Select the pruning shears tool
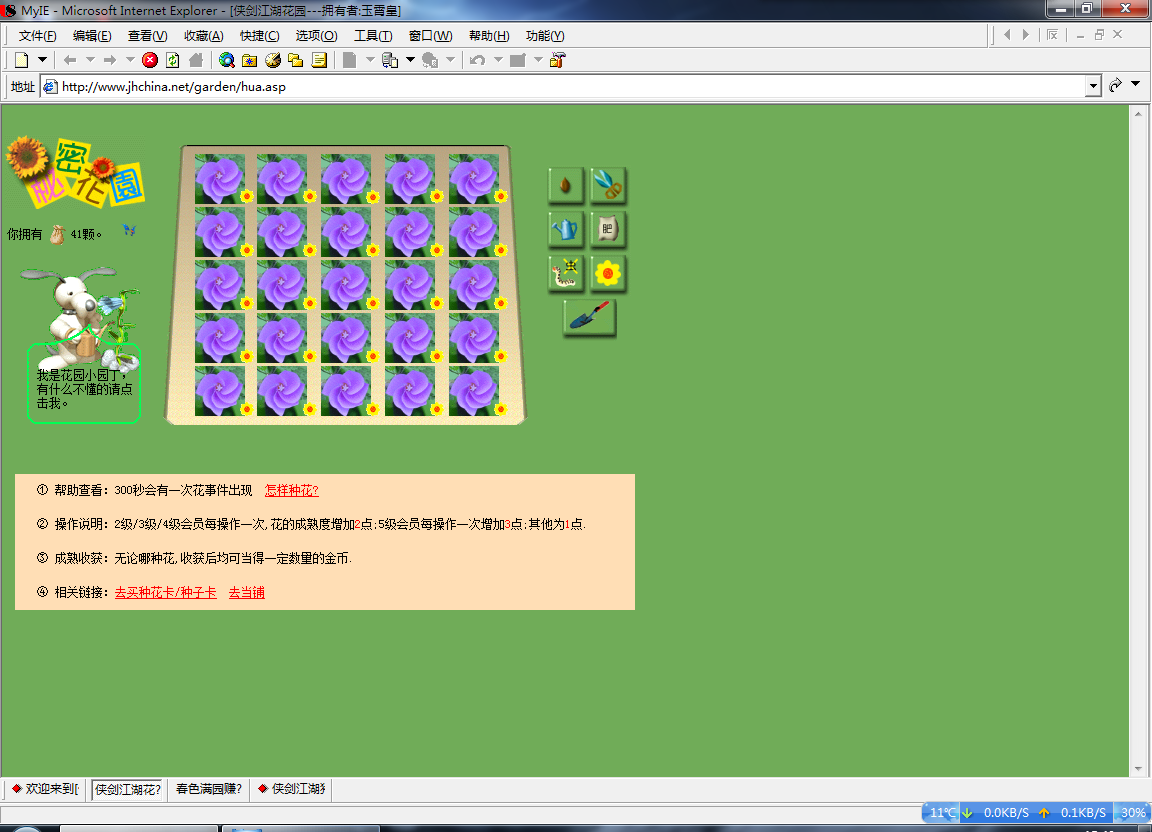 (x=608, y=184)
